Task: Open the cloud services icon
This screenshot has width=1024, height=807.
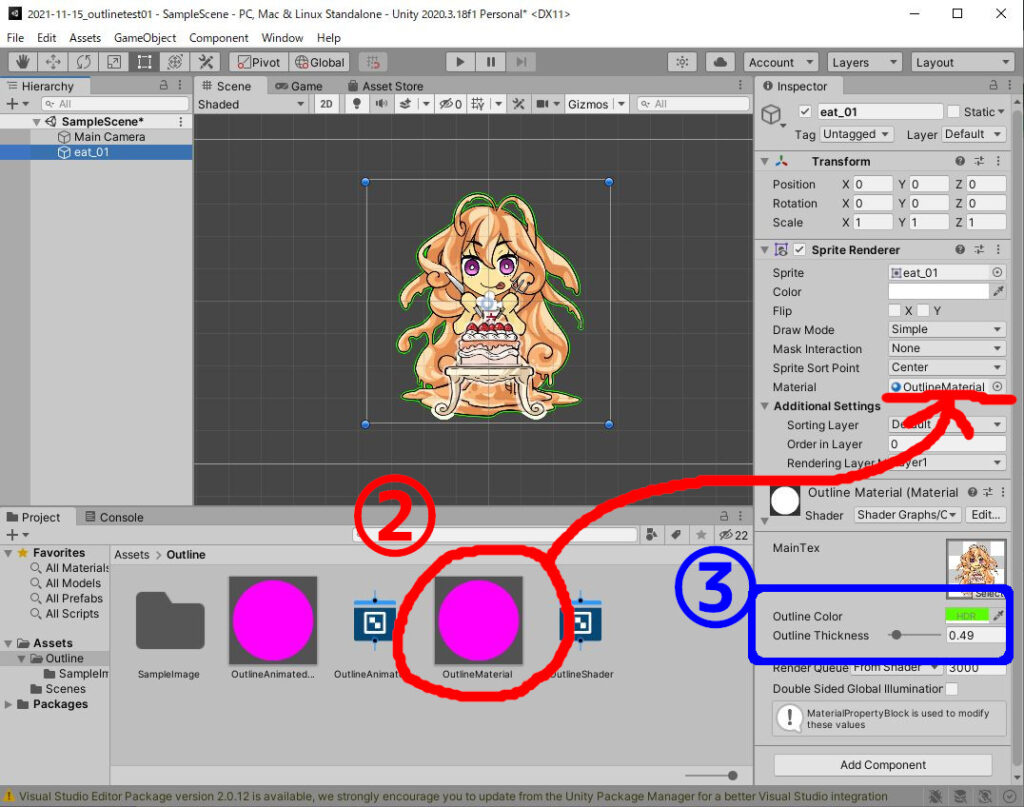Action: 720,62
